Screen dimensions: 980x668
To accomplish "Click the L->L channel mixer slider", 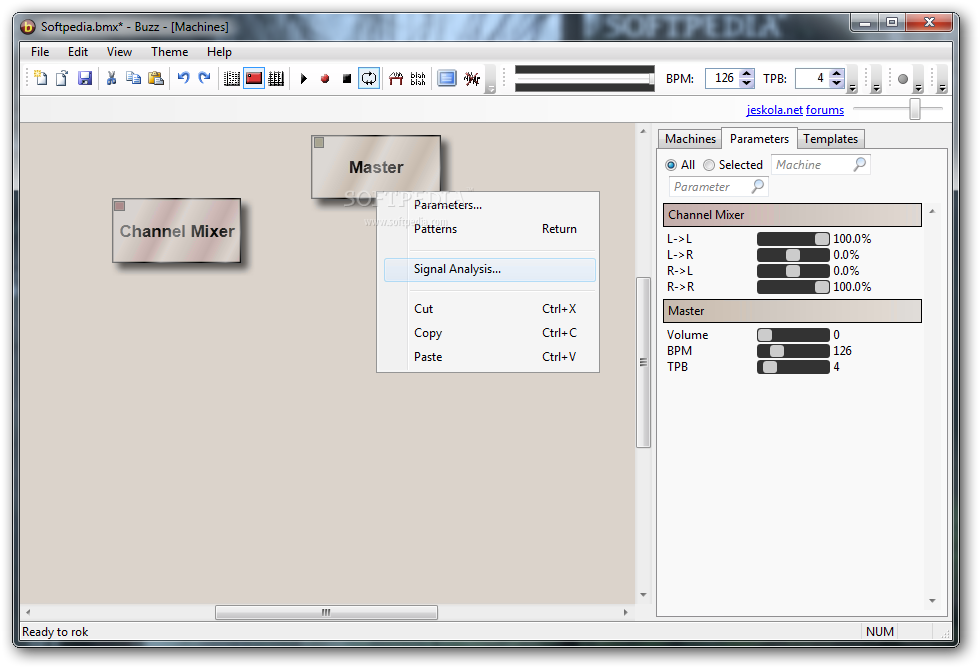I will 793,239.
